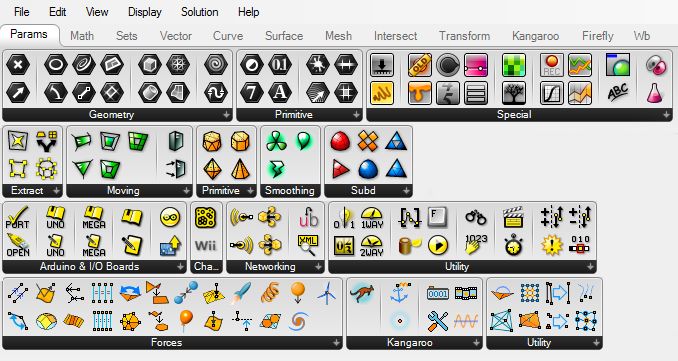
Task: Select the PORT check icon
Action: point(18,217)
